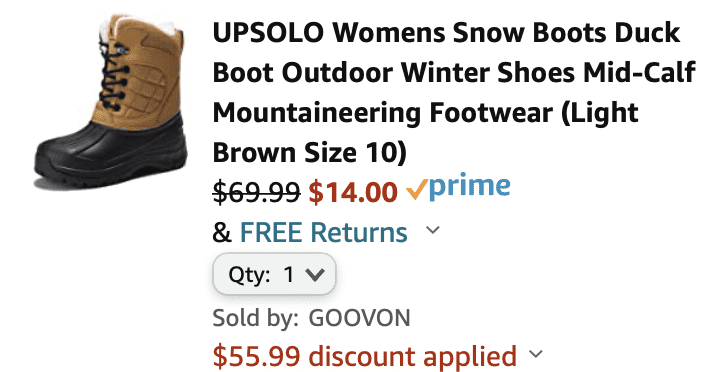
Task: Click the Qty dropdown arrow
Action: tap(315, 275)
